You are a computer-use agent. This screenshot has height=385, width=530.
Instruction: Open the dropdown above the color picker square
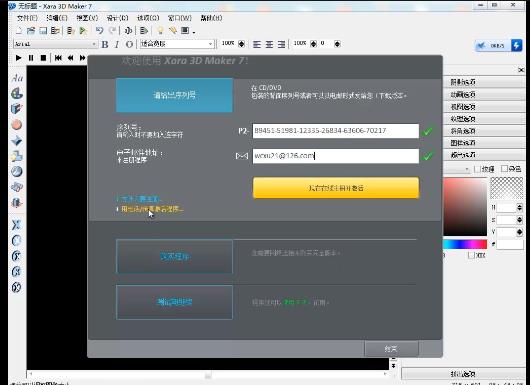[467, 169]
